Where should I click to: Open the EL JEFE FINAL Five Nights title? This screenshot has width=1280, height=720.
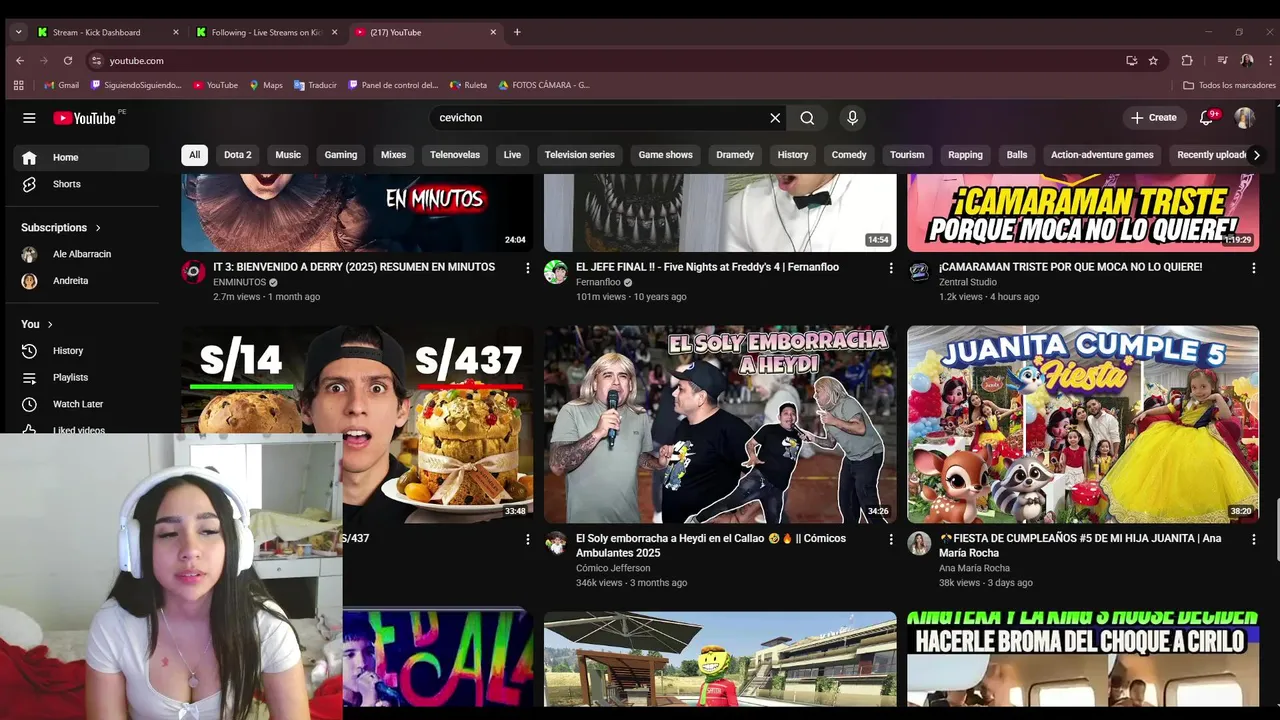tap(707, 267)
